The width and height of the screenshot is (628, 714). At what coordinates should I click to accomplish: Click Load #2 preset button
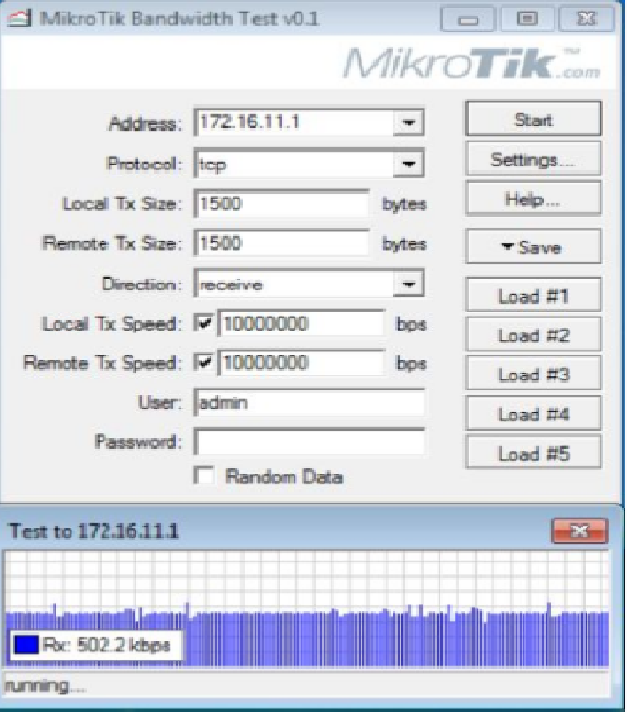(x=533, y=335)
